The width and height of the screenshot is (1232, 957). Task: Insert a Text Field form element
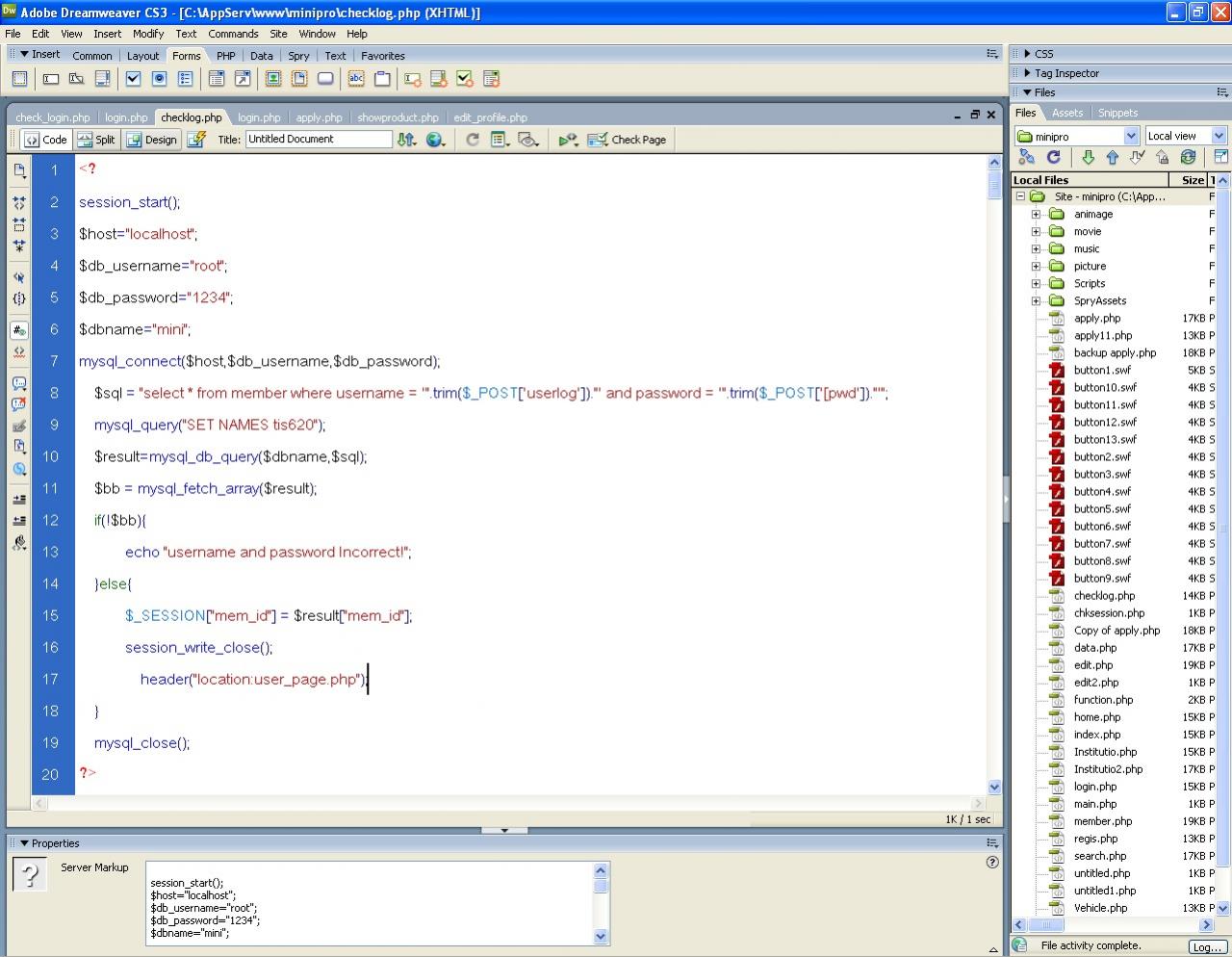(x=51, y=79)
